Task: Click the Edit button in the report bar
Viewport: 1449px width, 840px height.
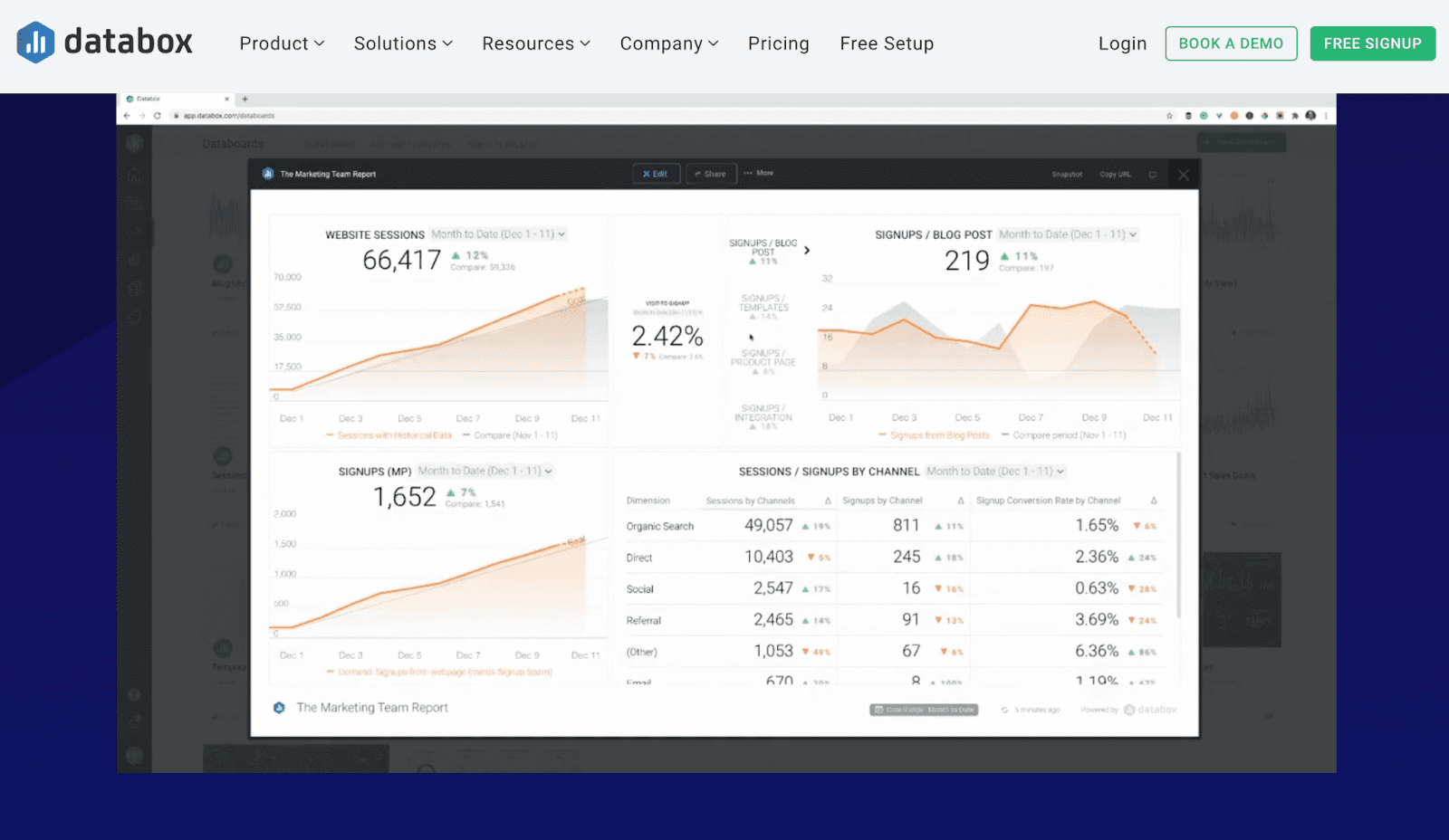Action: point(656,174)
